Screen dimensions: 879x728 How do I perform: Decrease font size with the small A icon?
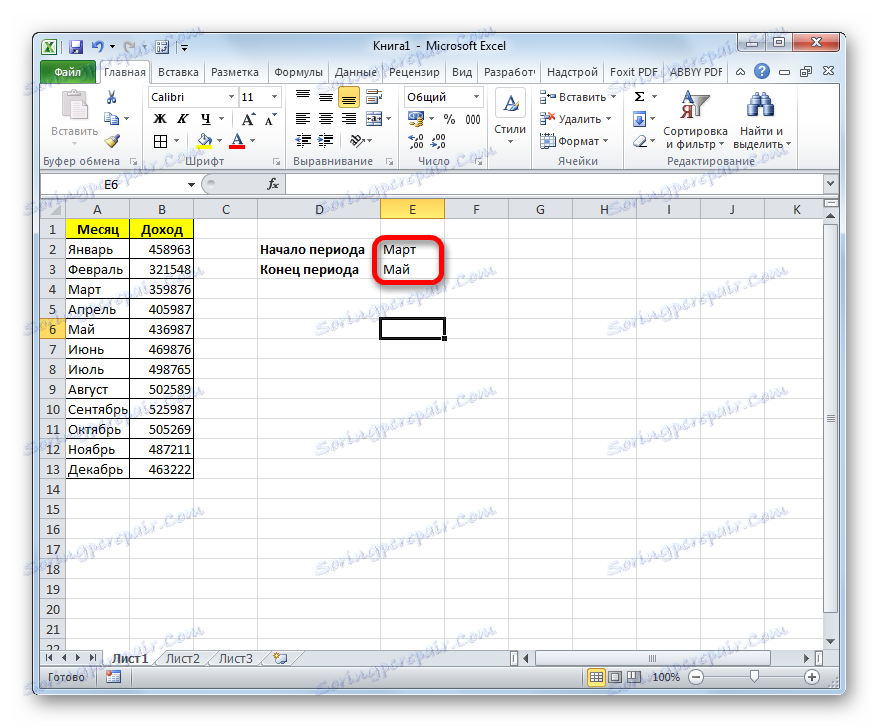click(x=271, y=119)
